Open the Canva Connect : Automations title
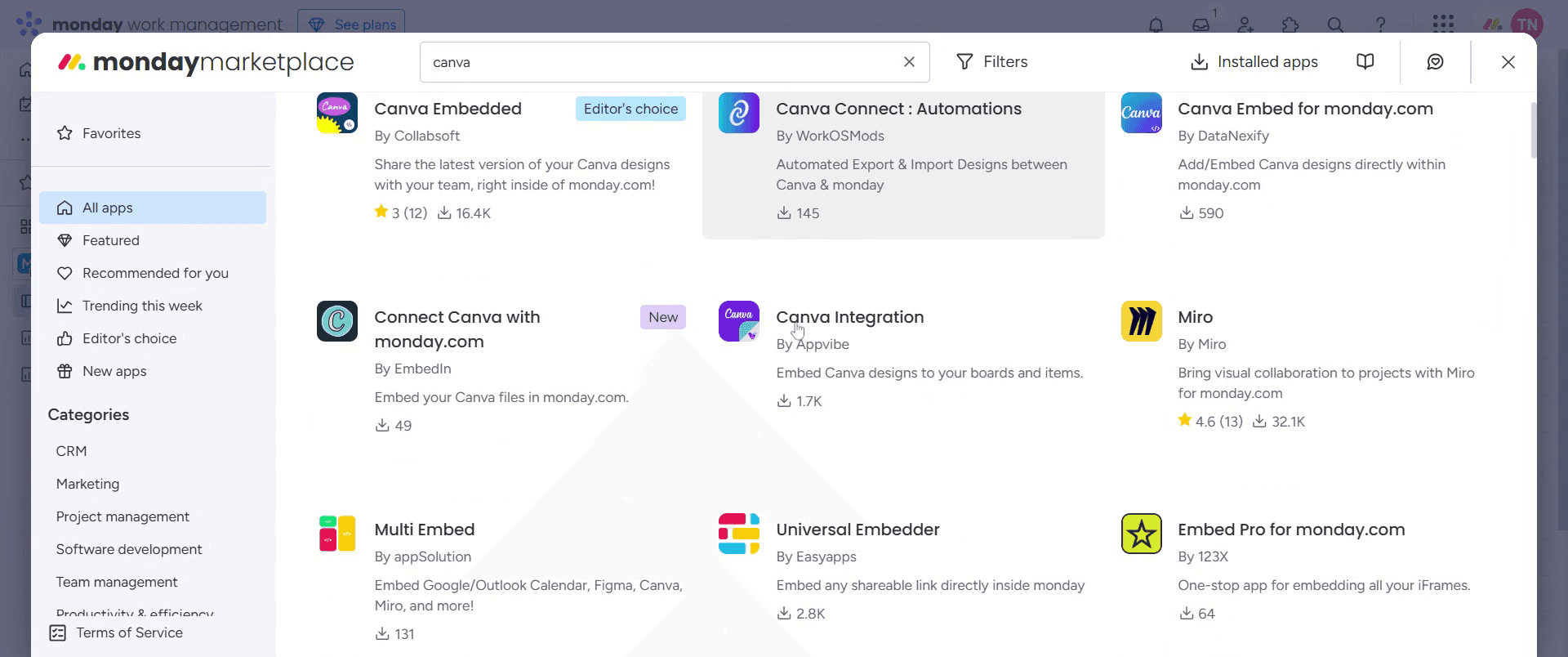This screenshot has width=1568, height=657. pos(898,109)
